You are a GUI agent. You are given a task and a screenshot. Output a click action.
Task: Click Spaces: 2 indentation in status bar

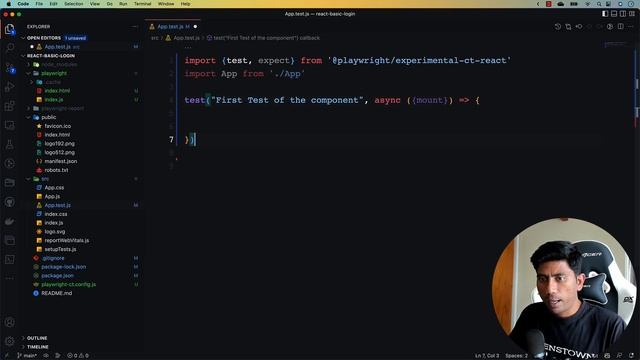tap(516, 356)
